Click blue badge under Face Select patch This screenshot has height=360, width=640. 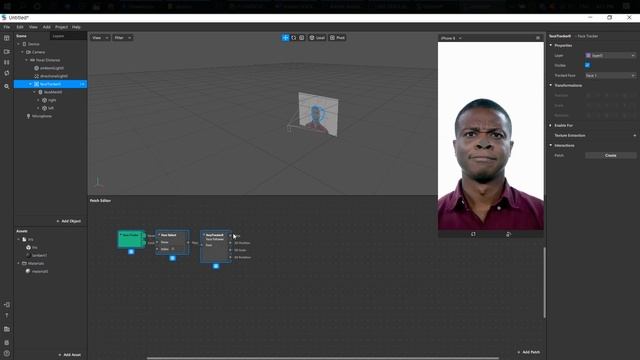pos(172,258)
